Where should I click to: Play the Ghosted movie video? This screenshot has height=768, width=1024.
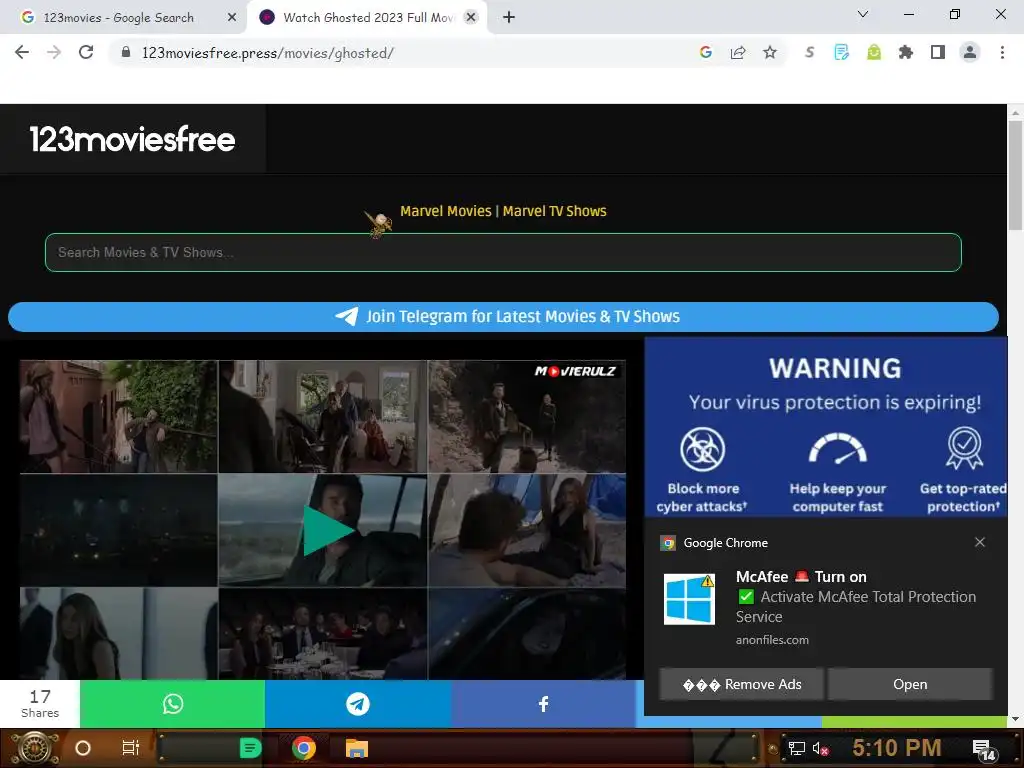(328, 531)
